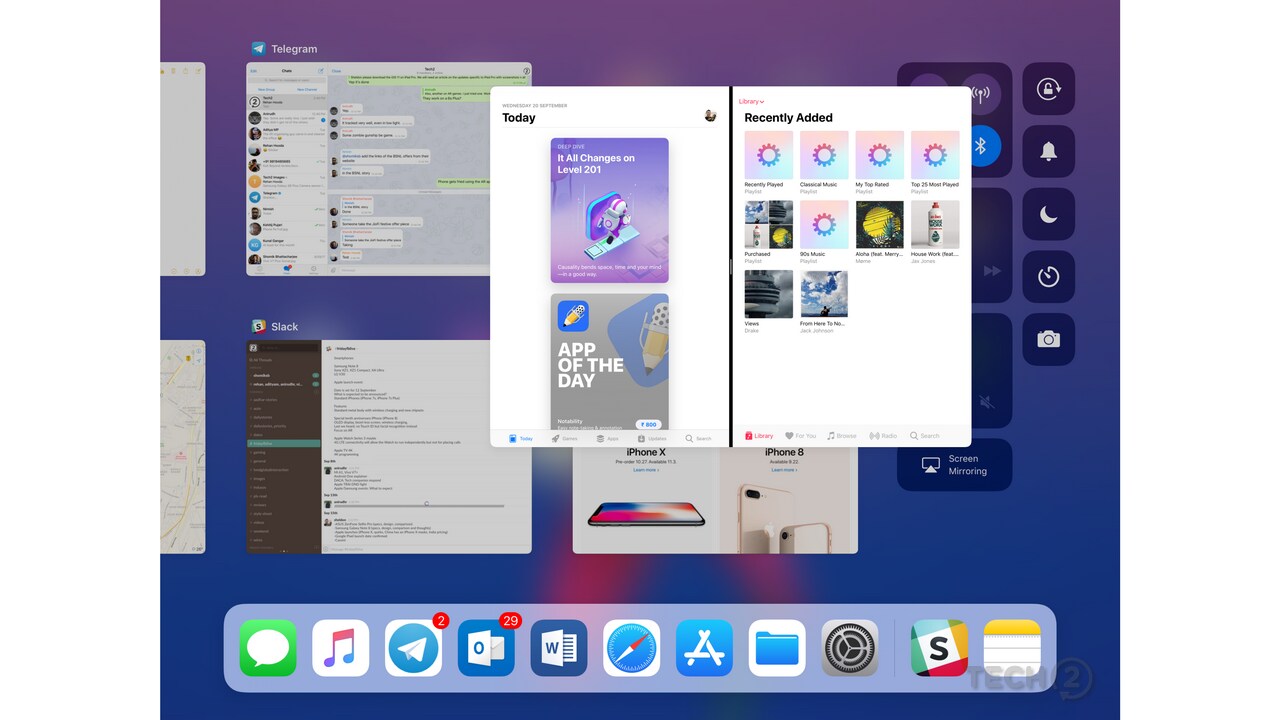This screenshot has width=1280, height=720.
Task: Launch the Music app in dock
Action: tap(341, 648)
